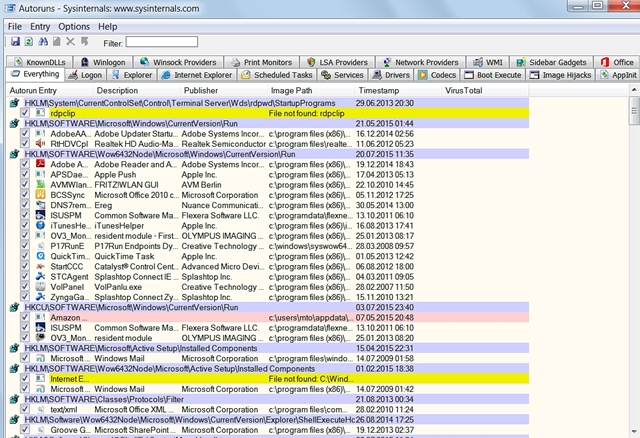Sort by Description column header
The image size is (640, 438).
(137, 91)
